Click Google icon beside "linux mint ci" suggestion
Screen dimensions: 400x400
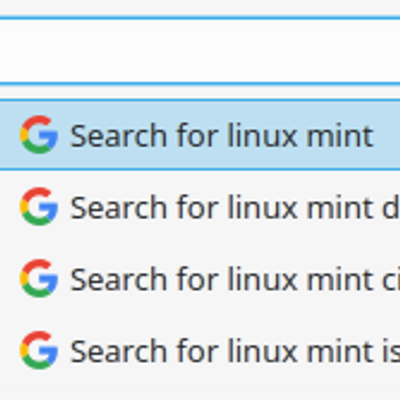[x=39, y=278]
